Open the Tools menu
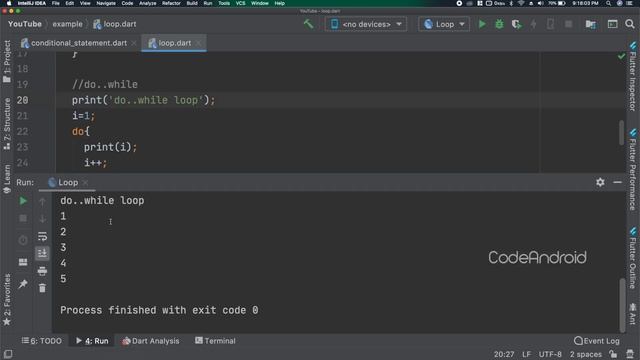This screenshot has width=640, height=360. [224, 3]
